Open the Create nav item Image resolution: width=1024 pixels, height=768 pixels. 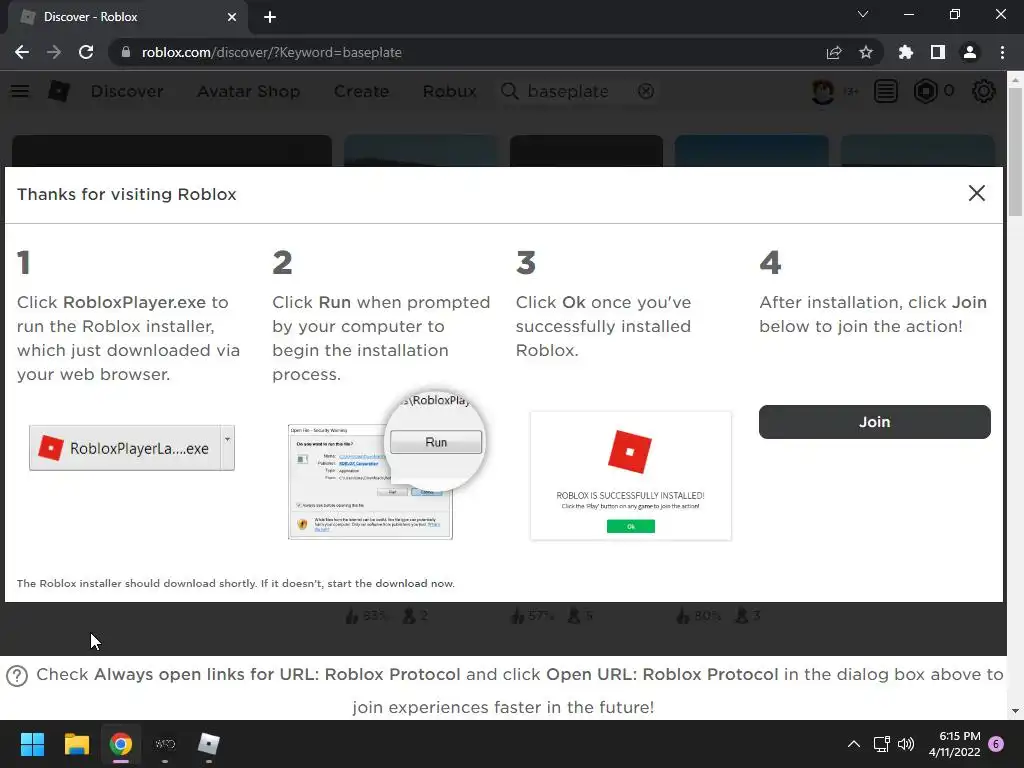362,91
